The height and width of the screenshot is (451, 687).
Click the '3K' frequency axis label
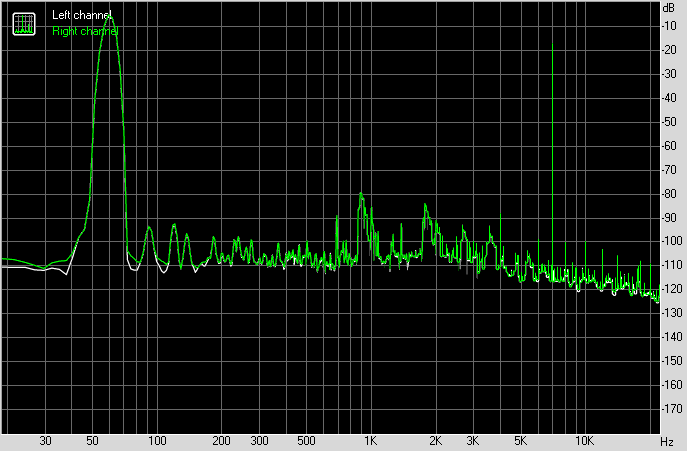click(473, 441)
